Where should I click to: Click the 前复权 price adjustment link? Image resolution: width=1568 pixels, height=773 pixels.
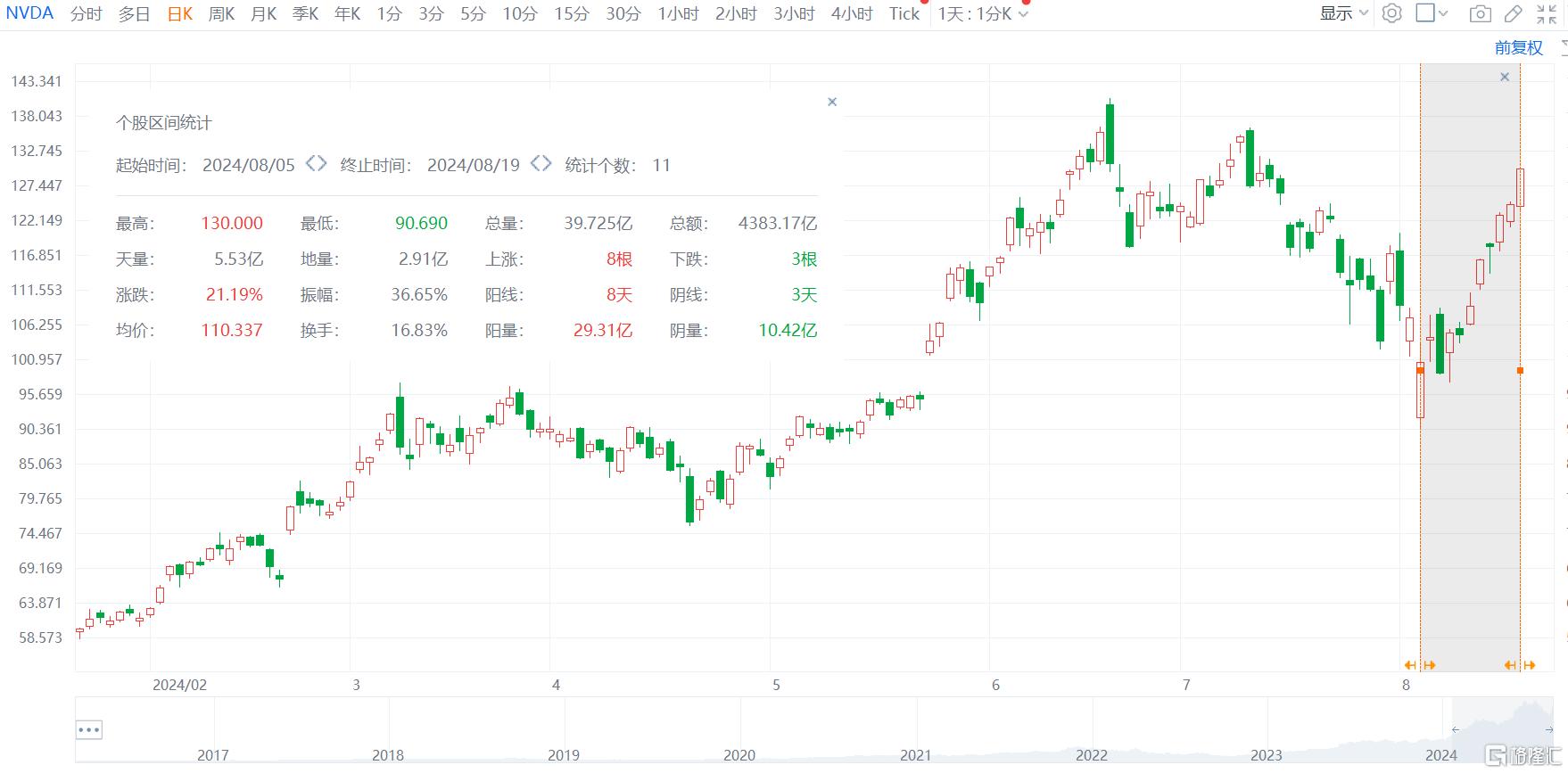click(x=1518, y=48)
